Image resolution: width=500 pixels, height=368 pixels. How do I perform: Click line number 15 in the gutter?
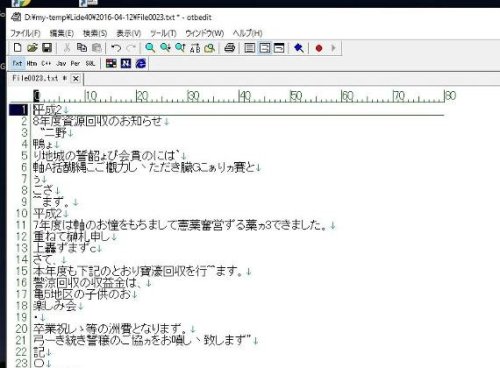click(21, 271)
